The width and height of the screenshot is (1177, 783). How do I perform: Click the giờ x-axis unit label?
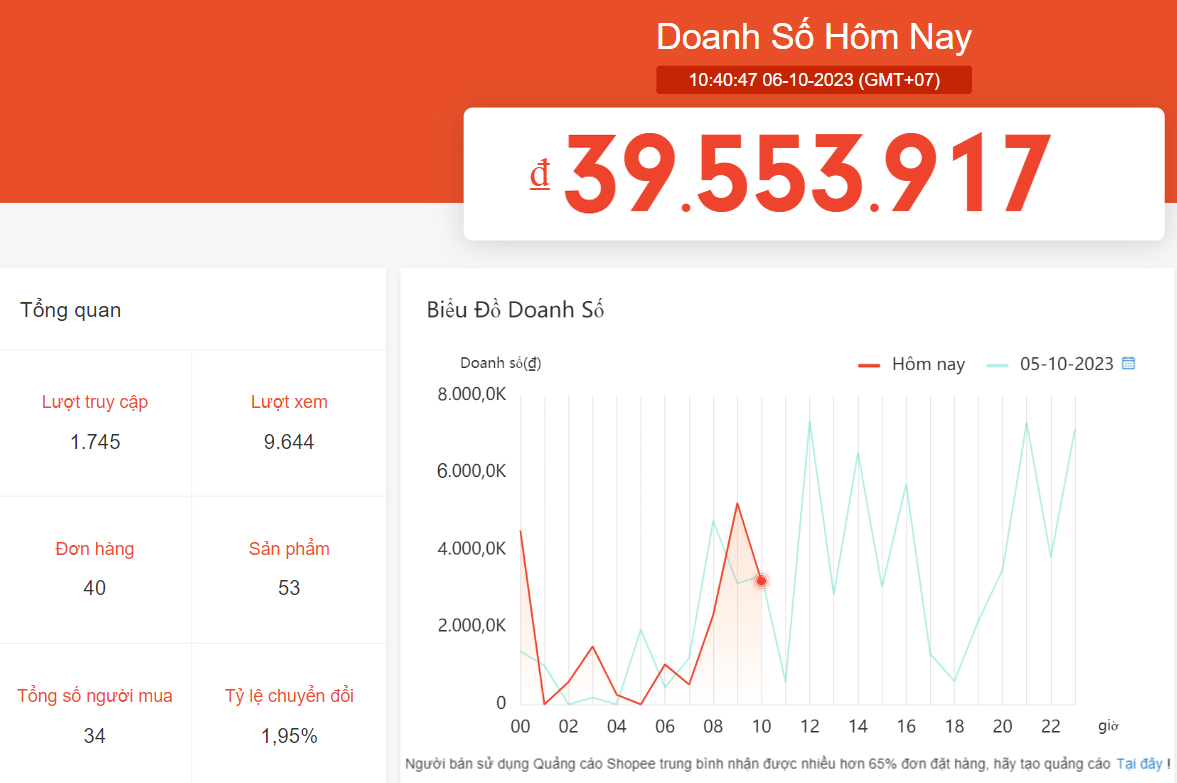click(x=1108, y=726)
